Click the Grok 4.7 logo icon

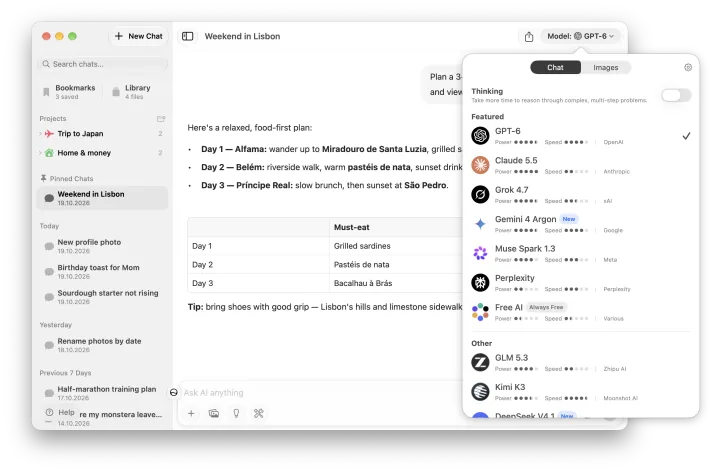pos(480,194)
